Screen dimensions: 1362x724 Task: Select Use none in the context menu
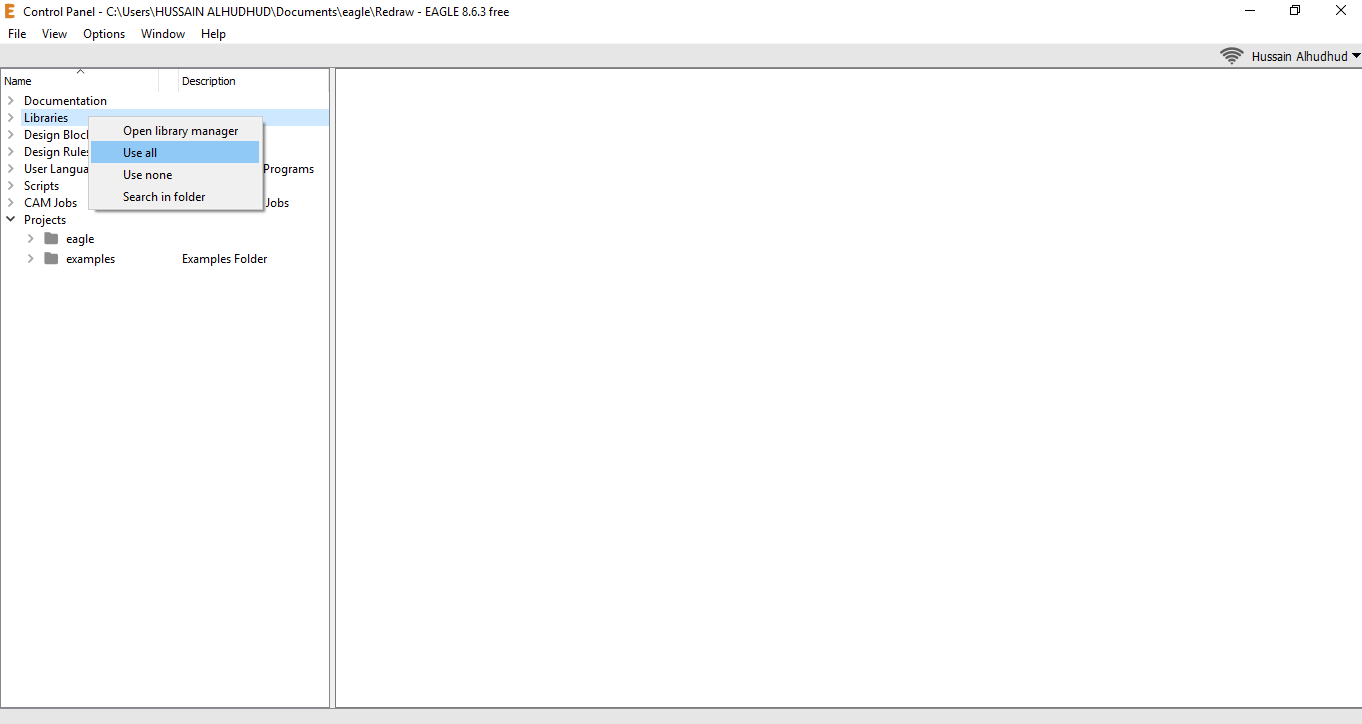(x=175, y=175)
